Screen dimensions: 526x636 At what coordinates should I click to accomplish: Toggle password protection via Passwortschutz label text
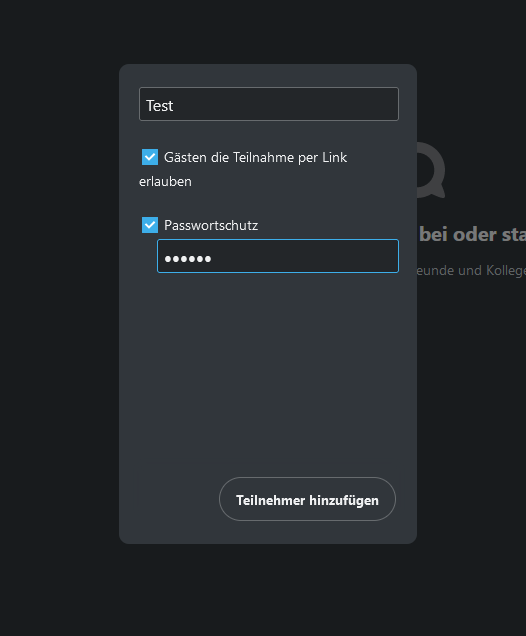(x=211, y=225)
